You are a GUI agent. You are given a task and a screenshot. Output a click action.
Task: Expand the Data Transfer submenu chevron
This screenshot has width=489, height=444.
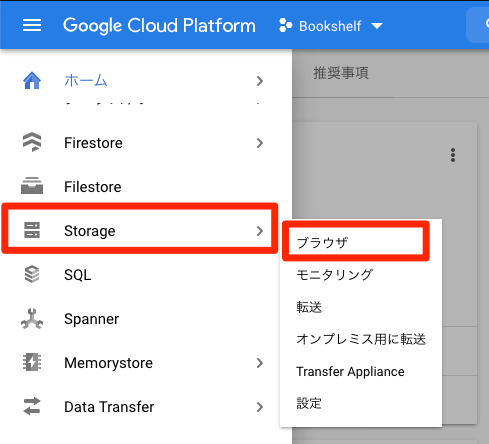(260, 407)
